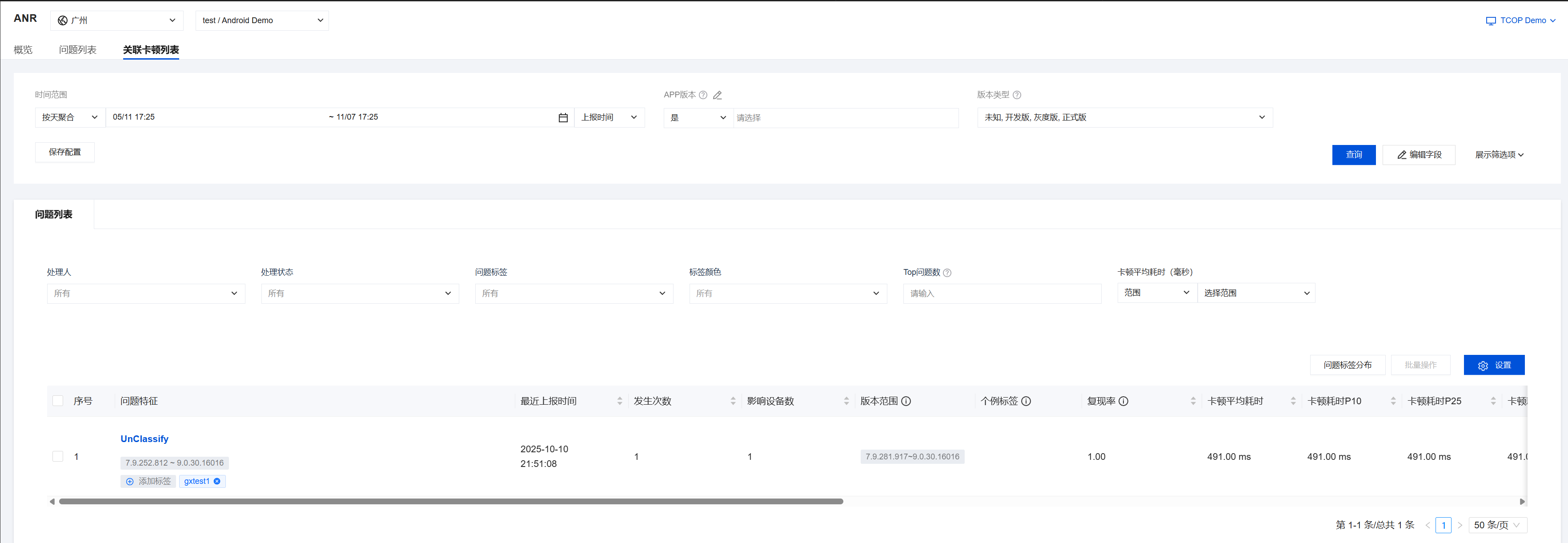Click the help icon next to 版本类型

pos(1017,95)
